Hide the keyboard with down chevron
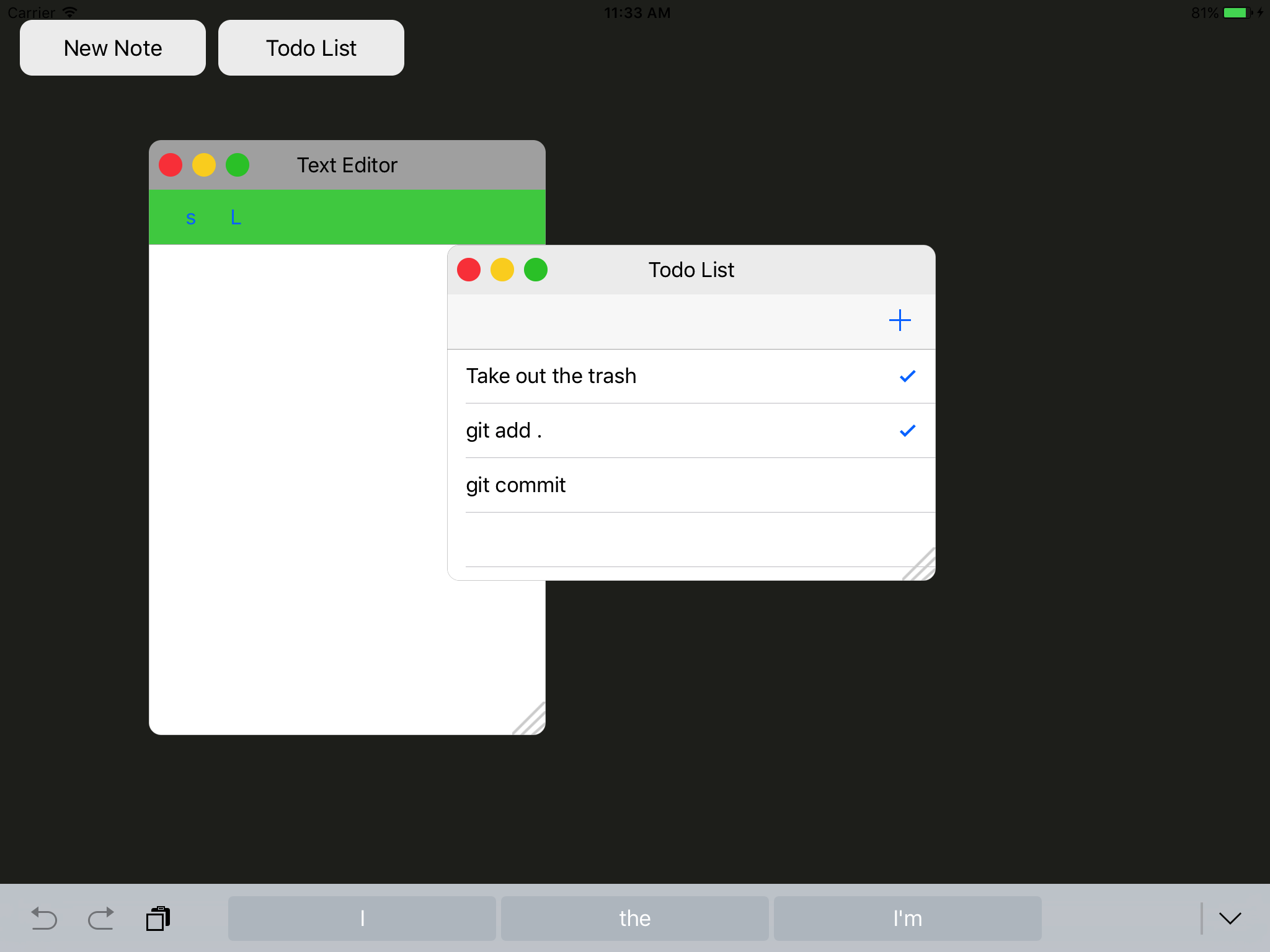The image size is (1270, 952). pyautogui.click(x=1230, y=918)
